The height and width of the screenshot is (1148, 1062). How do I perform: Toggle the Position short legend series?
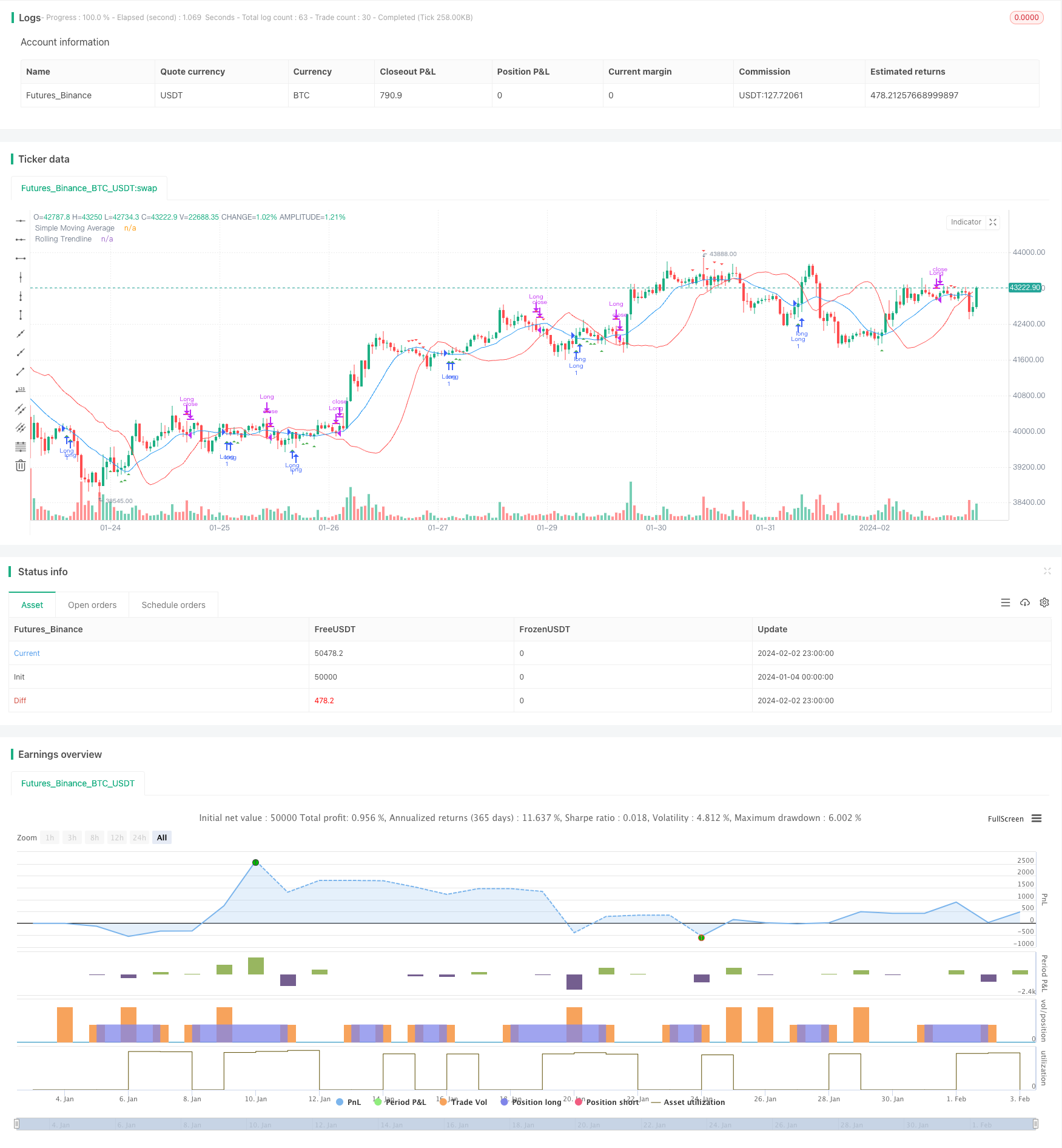[x=607, y=1102]
